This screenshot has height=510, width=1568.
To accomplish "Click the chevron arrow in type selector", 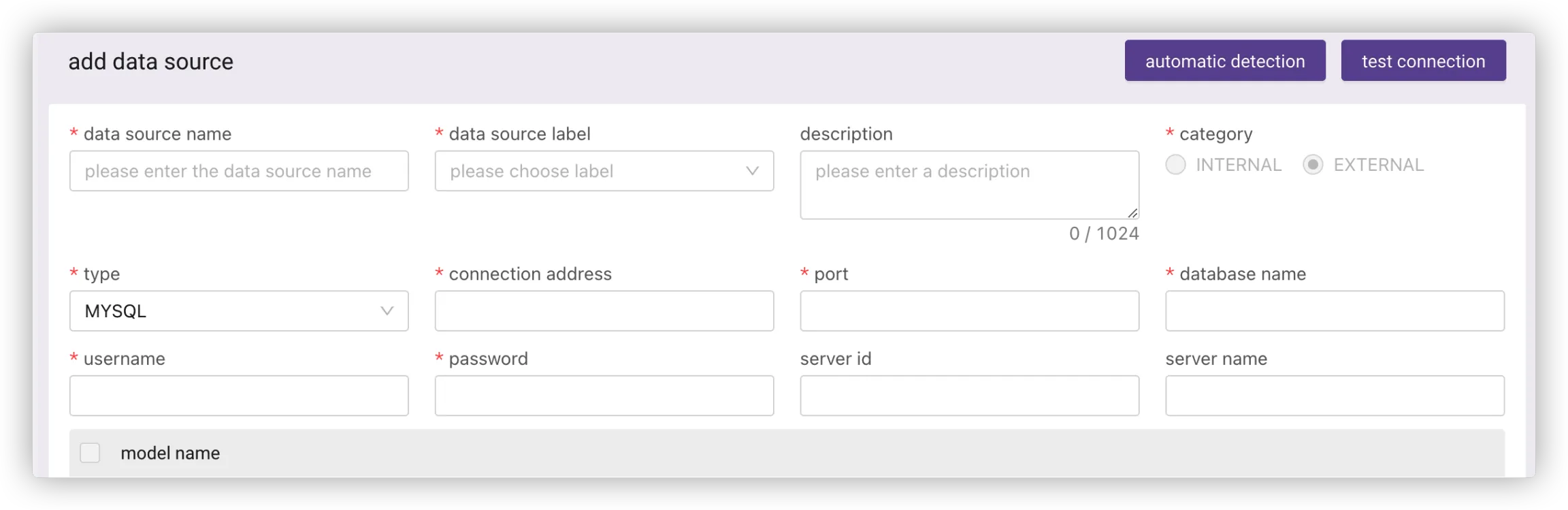I will [387, 311].
